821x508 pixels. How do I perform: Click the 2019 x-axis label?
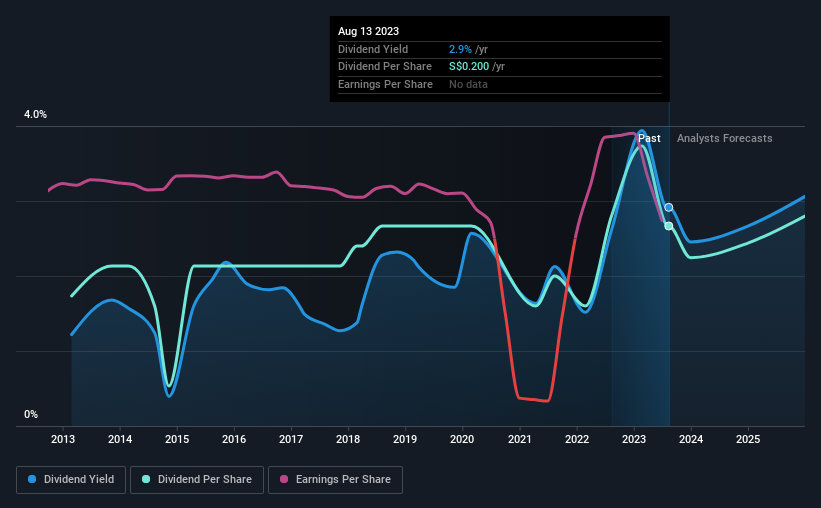[405, 439]
